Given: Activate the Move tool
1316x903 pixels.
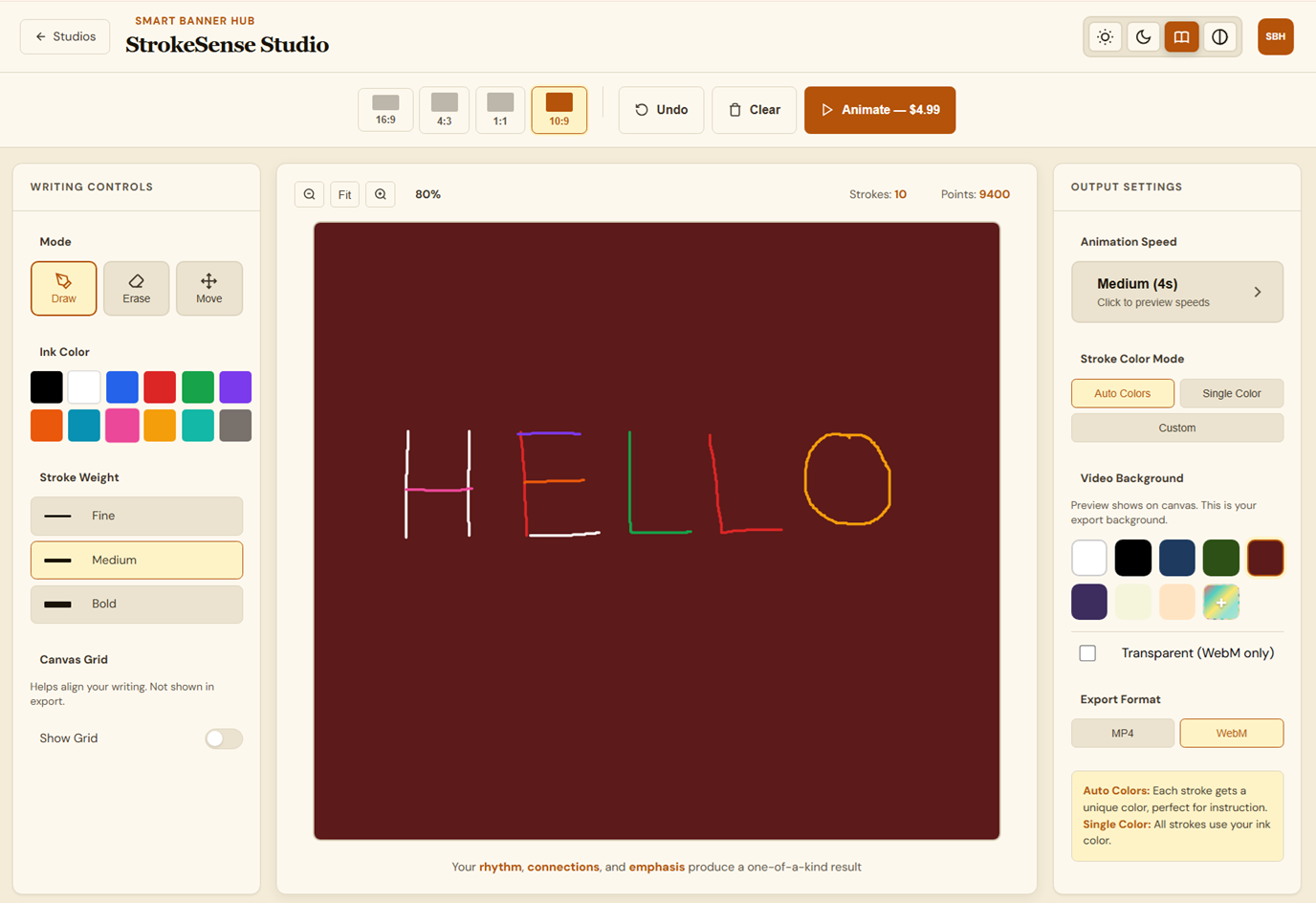Looking at the screenshot, I should tap(209, 288).
